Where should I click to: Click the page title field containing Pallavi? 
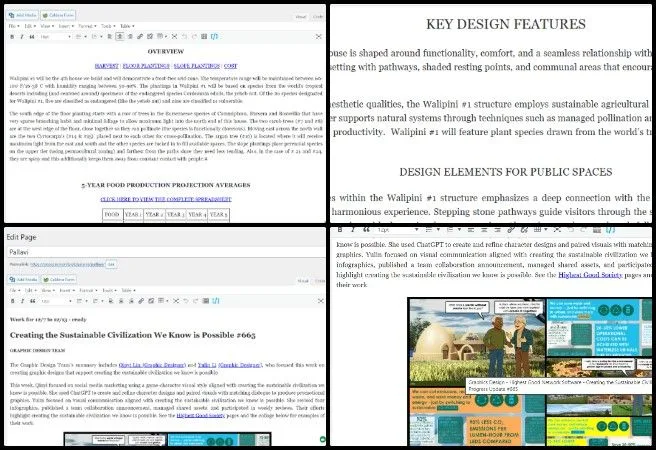coord(160,253)
